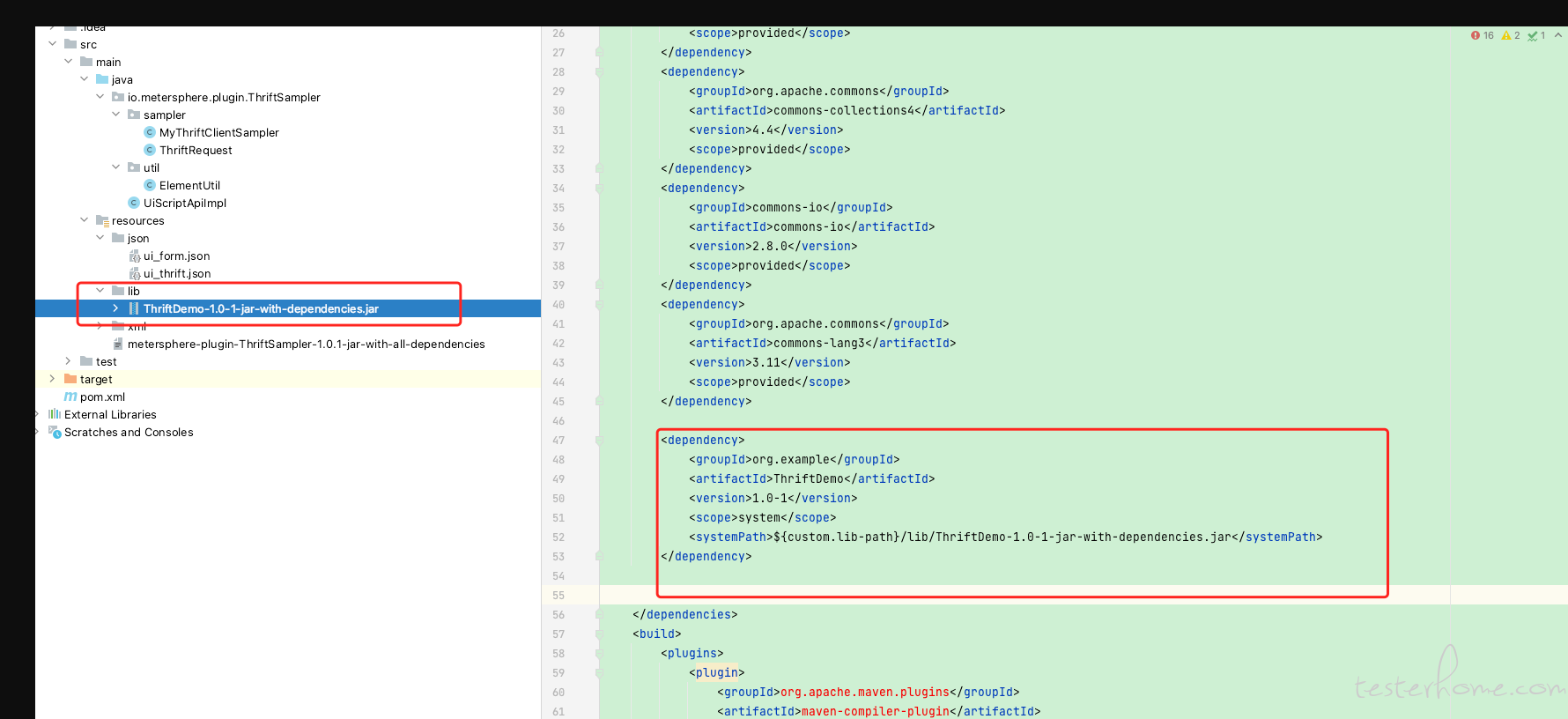
Task: Expand the target folder chevron
Action: (52, 378)
